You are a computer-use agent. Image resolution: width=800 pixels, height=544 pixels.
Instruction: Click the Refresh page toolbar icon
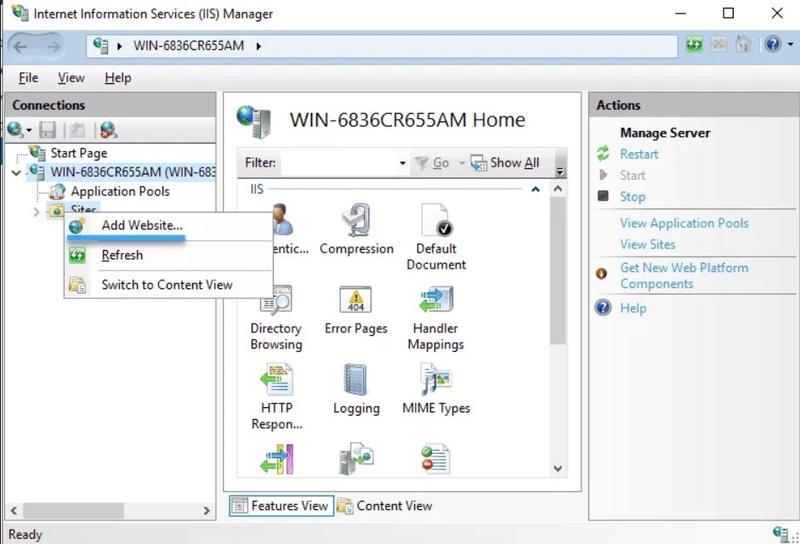tap(694, 44)
